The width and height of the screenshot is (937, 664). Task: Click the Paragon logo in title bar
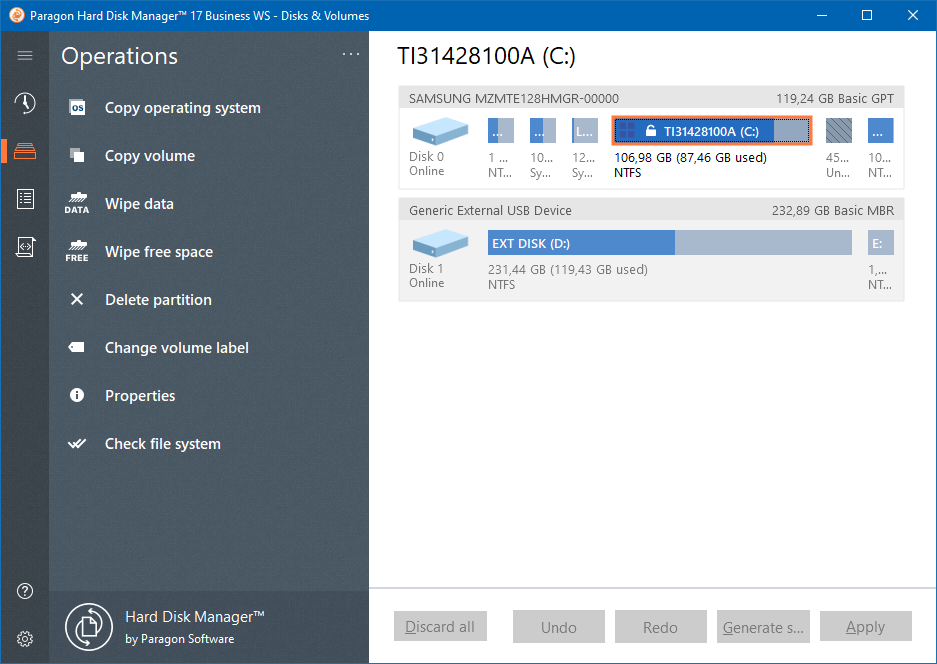click(x=17, y=15)
